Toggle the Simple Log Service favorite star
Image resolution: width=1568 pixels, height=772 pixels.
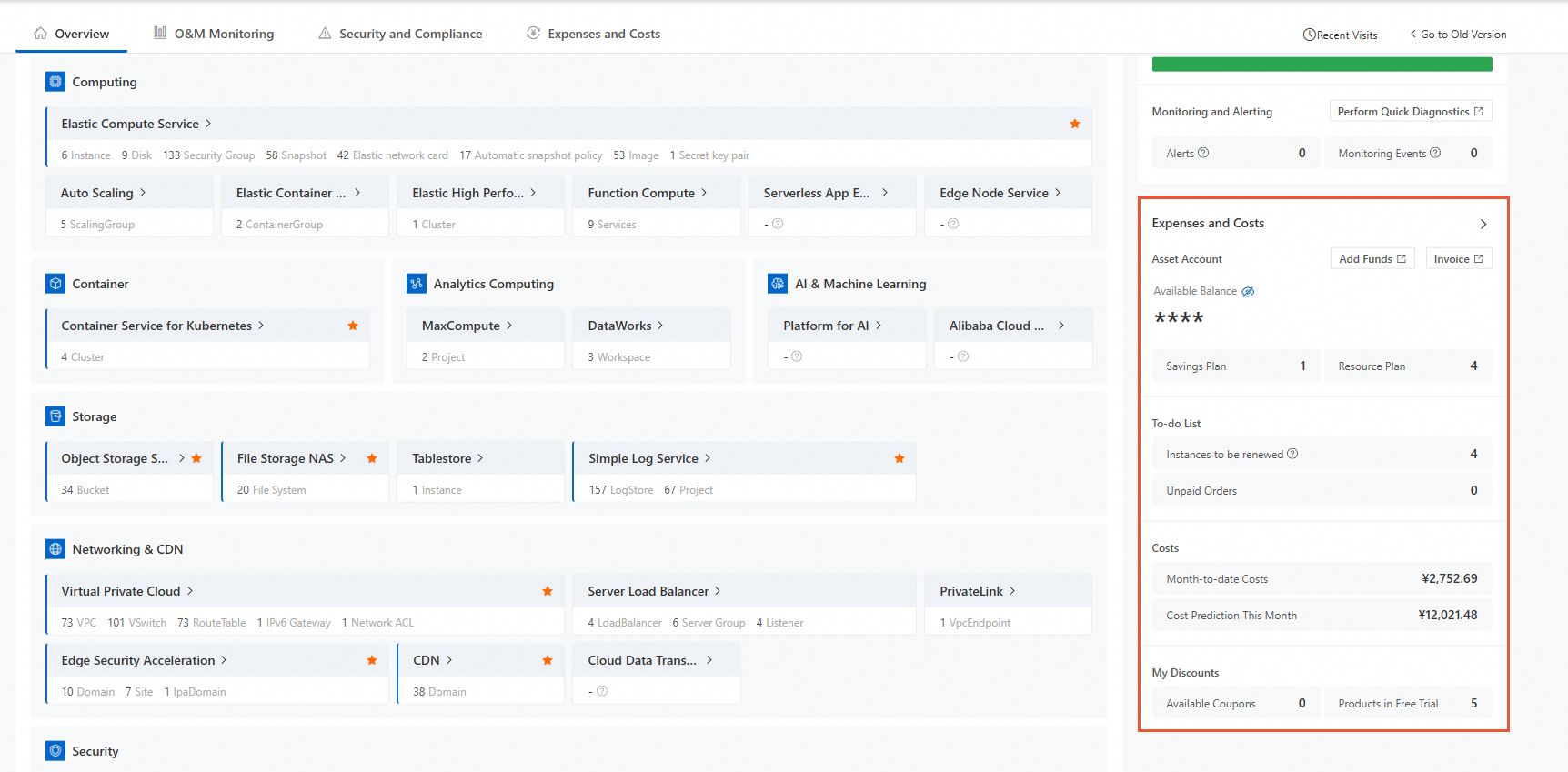pyautogui.click(x=900, y=458)
